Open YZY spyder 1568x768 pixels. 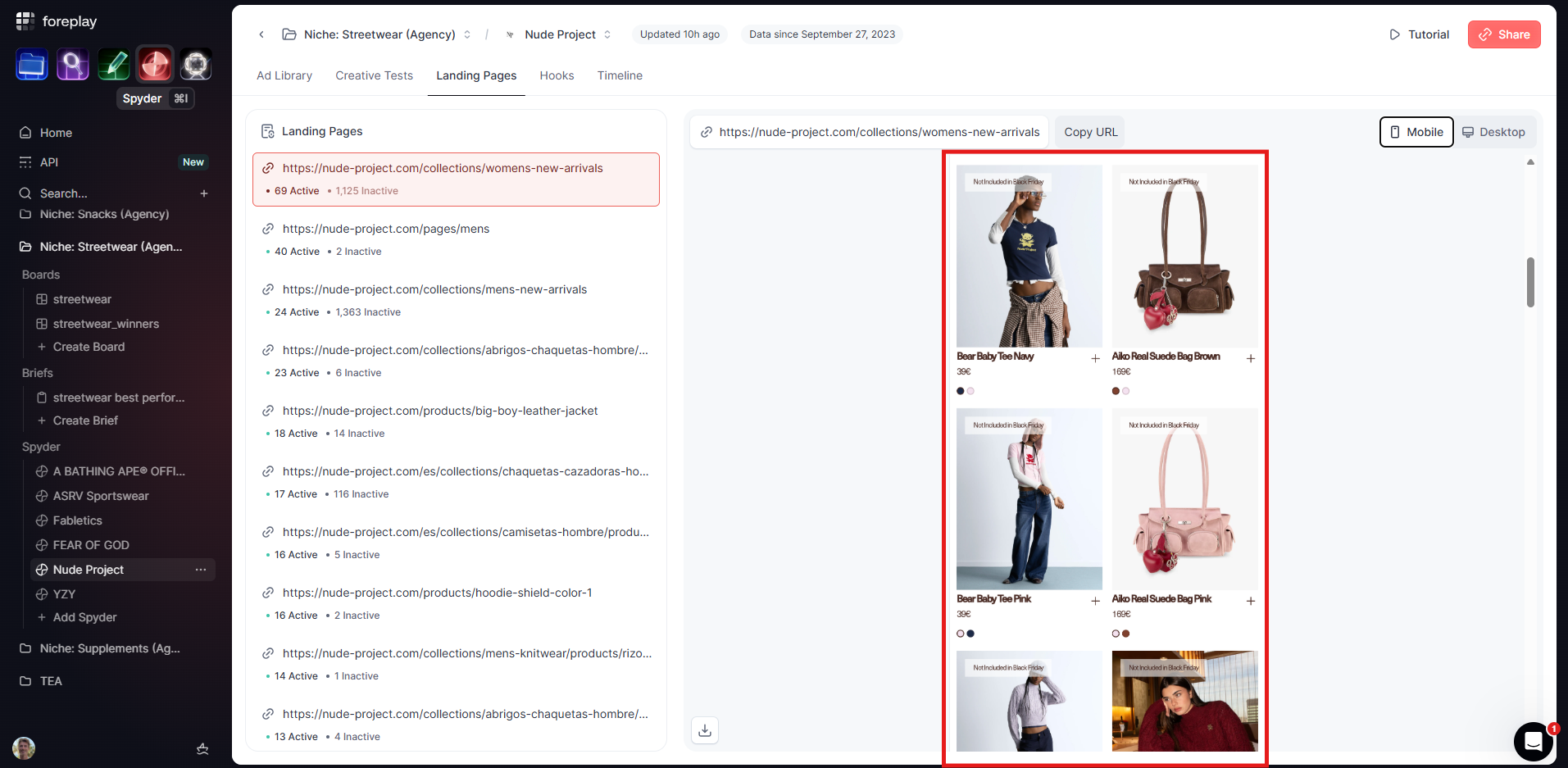[64, 594]
